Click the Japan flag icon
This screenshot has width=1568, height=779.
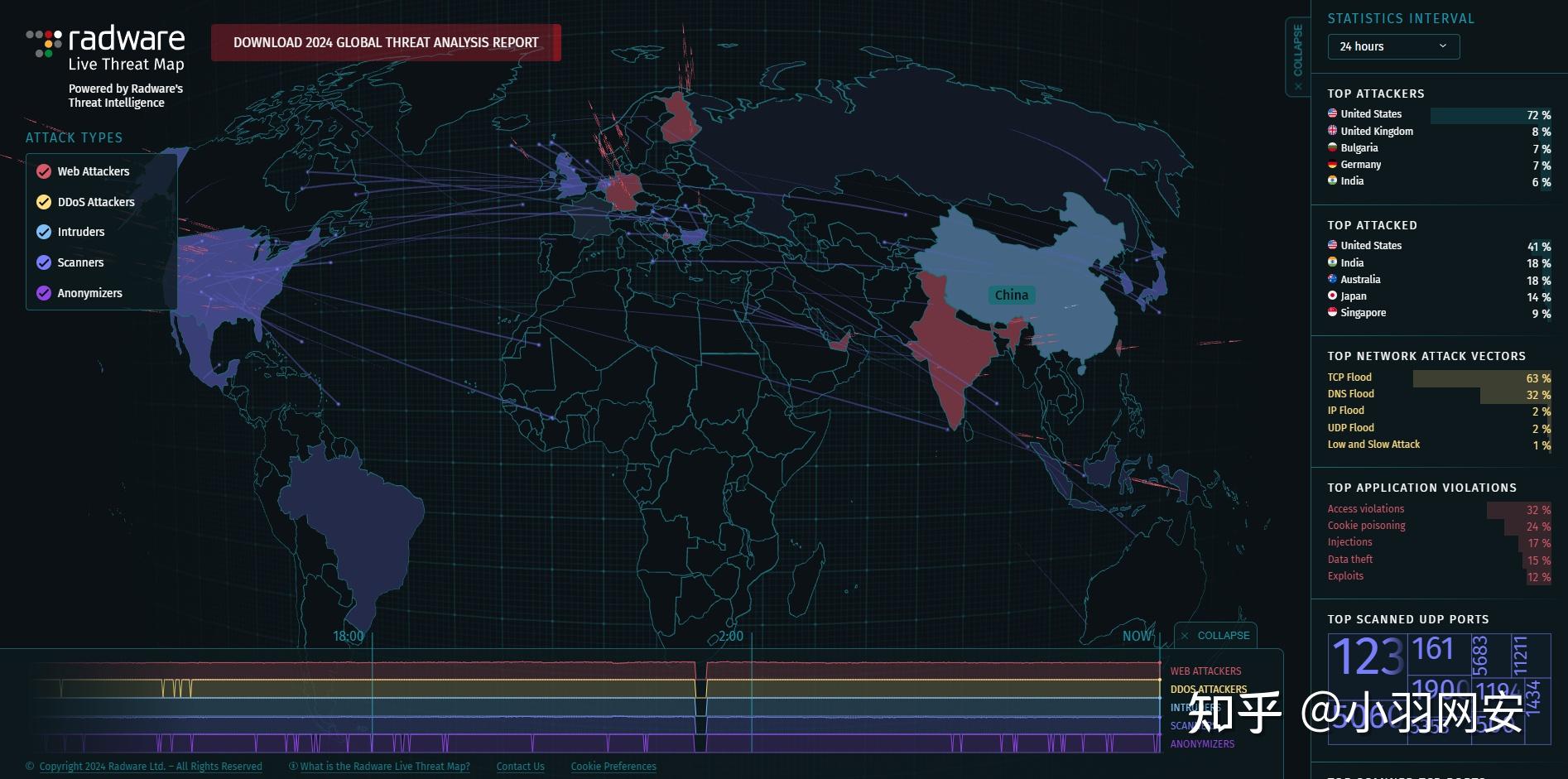[1332, 296]
